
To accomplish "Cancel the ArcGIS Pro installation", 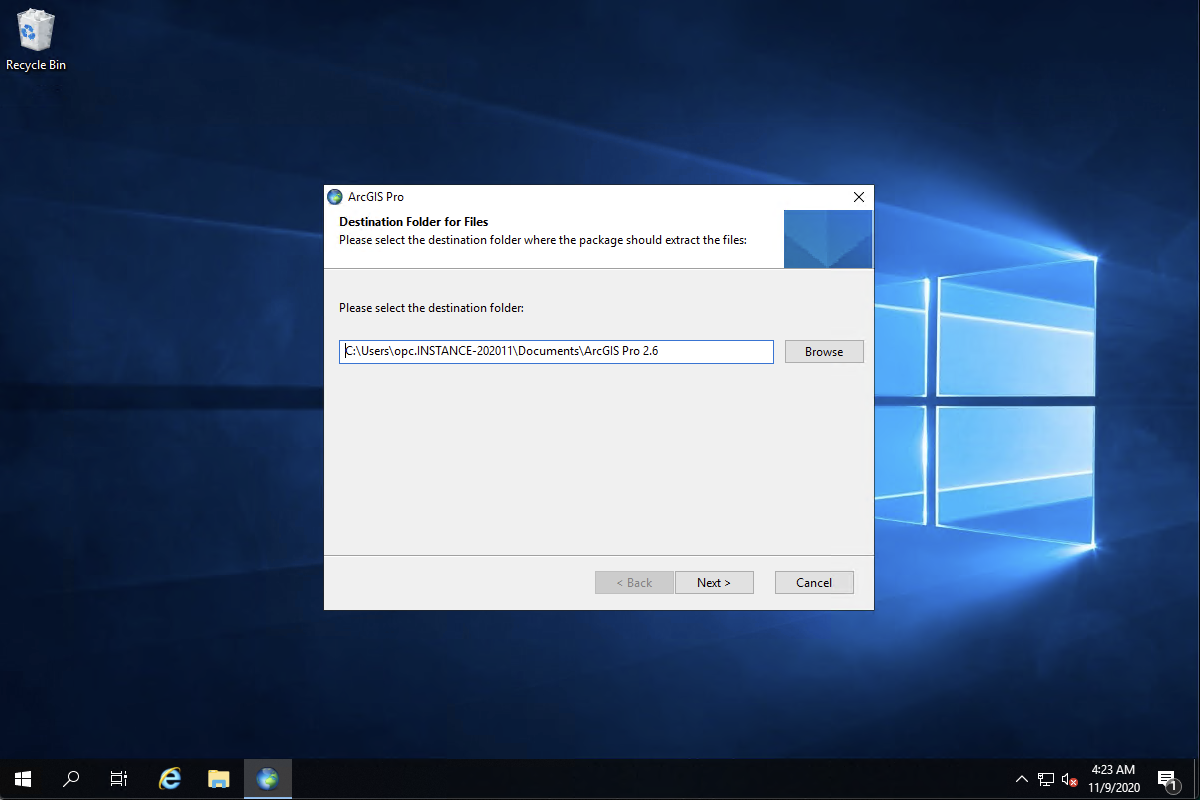I will pos(814,582).
